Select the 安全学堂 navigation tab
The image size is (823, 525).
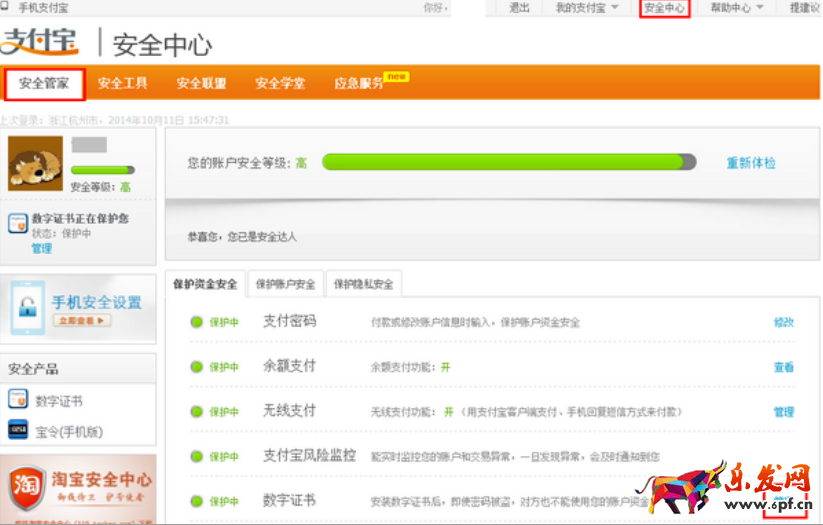click(x=280, y=83)
